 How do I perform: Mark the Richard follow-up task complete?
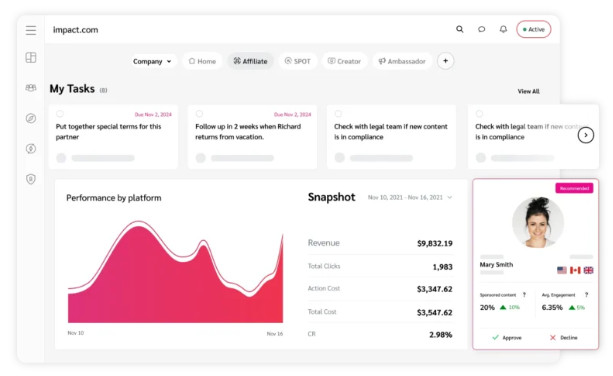pyautogui.click(x=199, y=114)
